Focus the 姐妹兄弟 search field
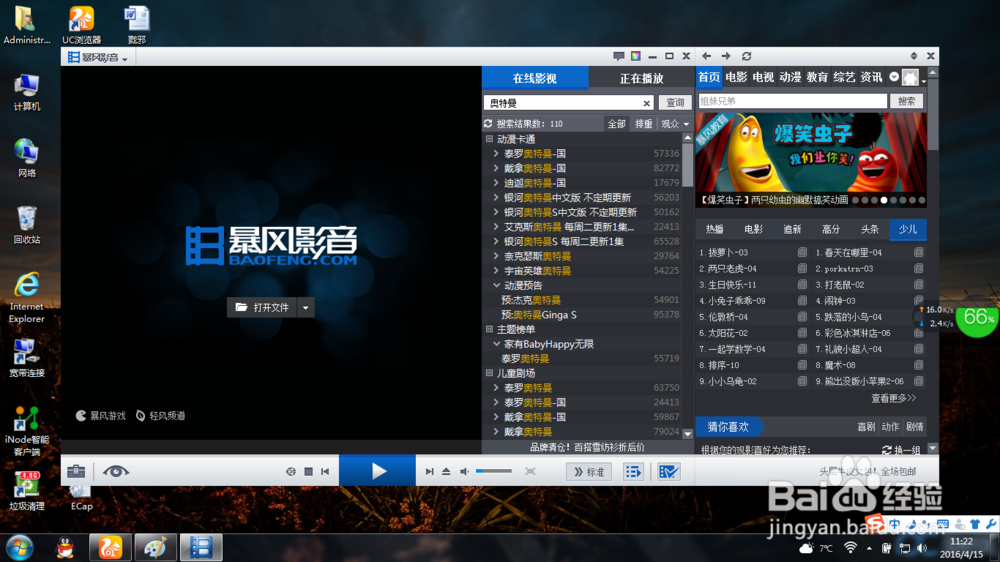This screenshot has width=1000, height=562. coord(792,101)
